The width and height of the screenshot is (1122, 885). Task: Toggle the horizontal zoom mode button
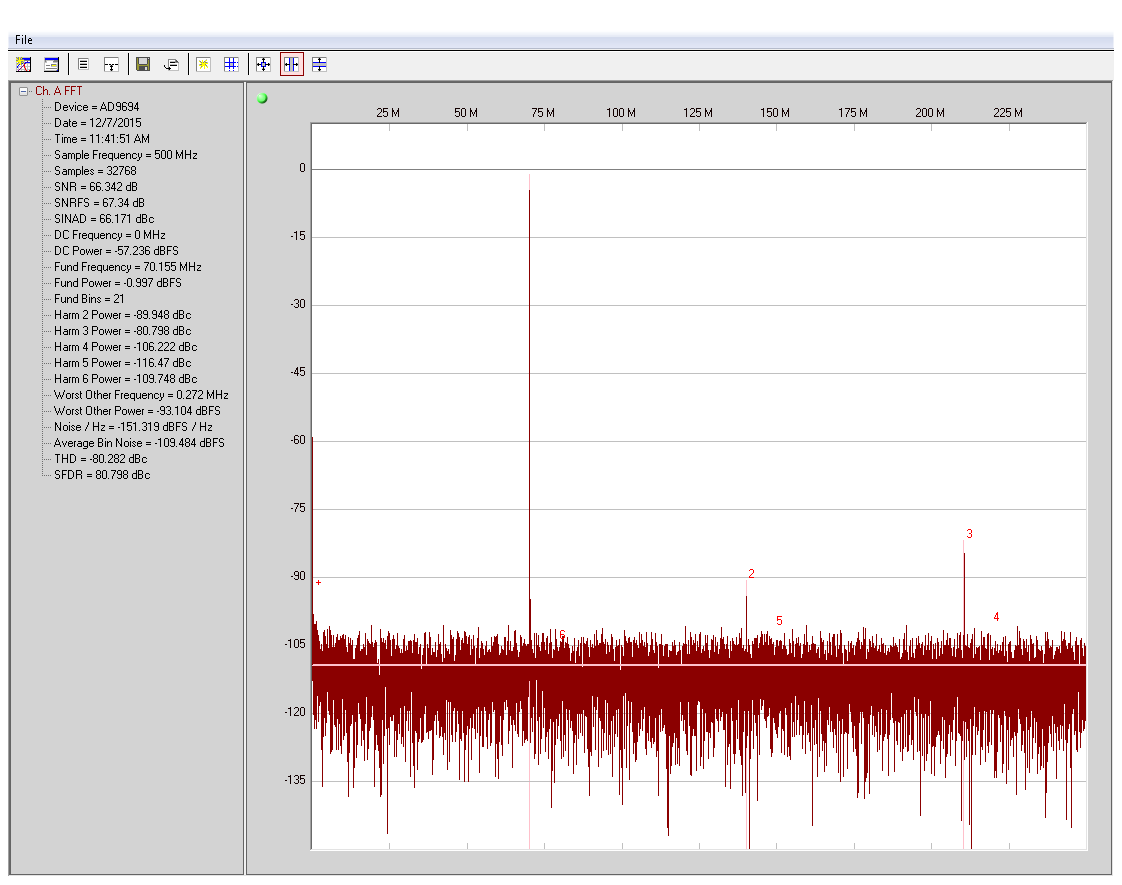(x=291, y=65)
